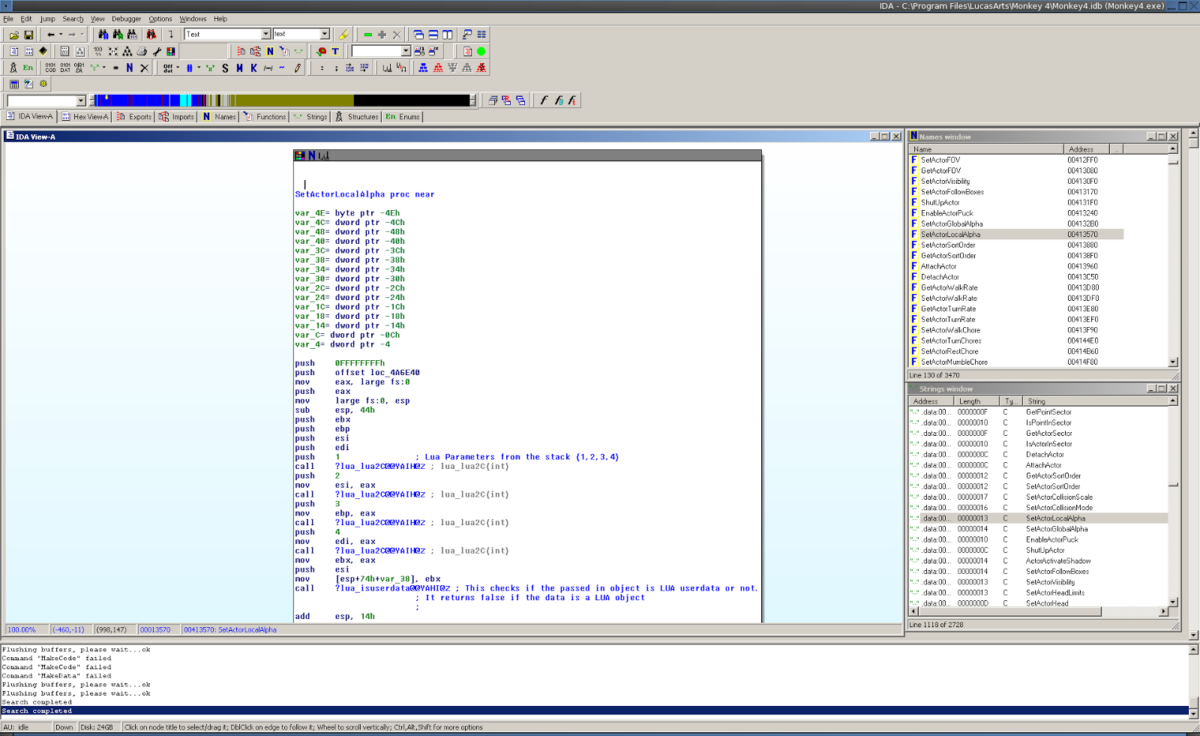Image resolution: width=1200 pixels, height=736 pixels.
Task: Click the Jump back arrow icon
Action: coord(53,35)
